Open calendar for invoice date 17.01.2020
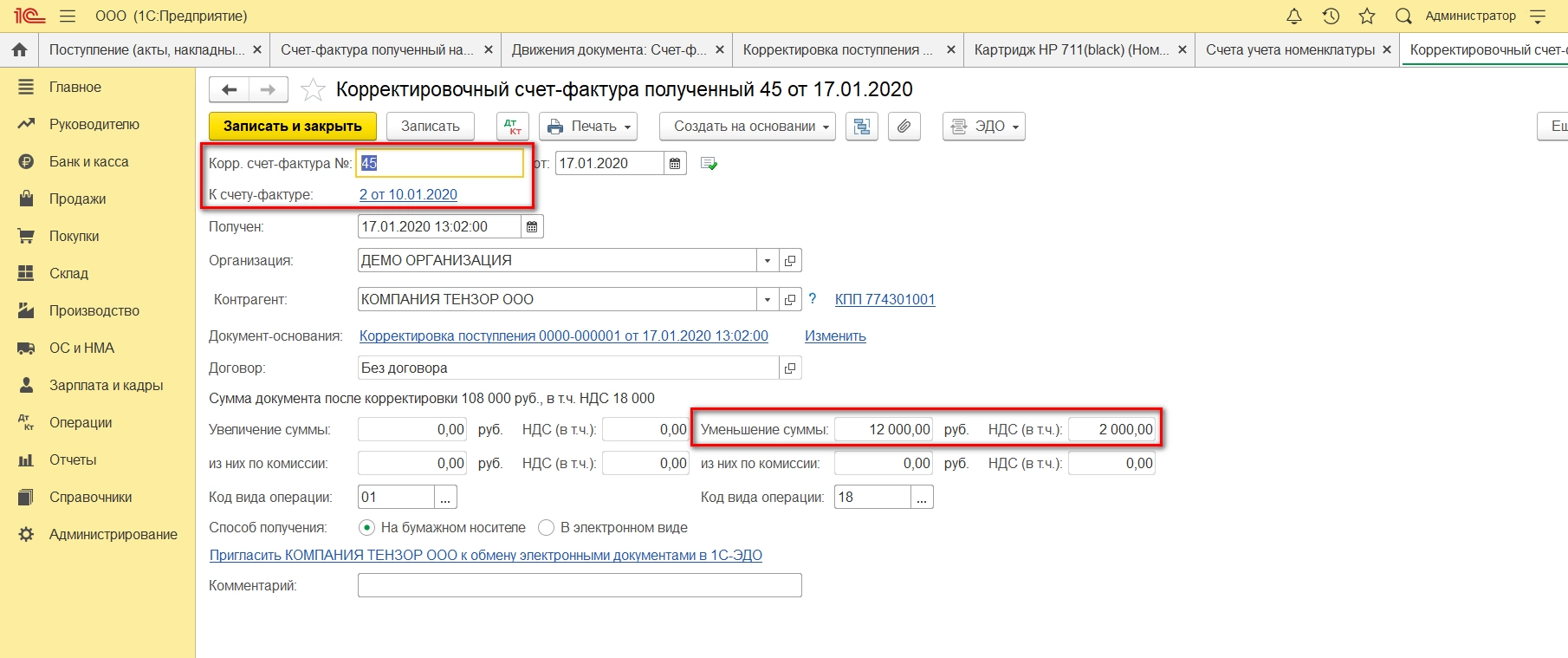Image resolution: width=1568 pixels, height=658 pixels. click(x=675, y=163)
